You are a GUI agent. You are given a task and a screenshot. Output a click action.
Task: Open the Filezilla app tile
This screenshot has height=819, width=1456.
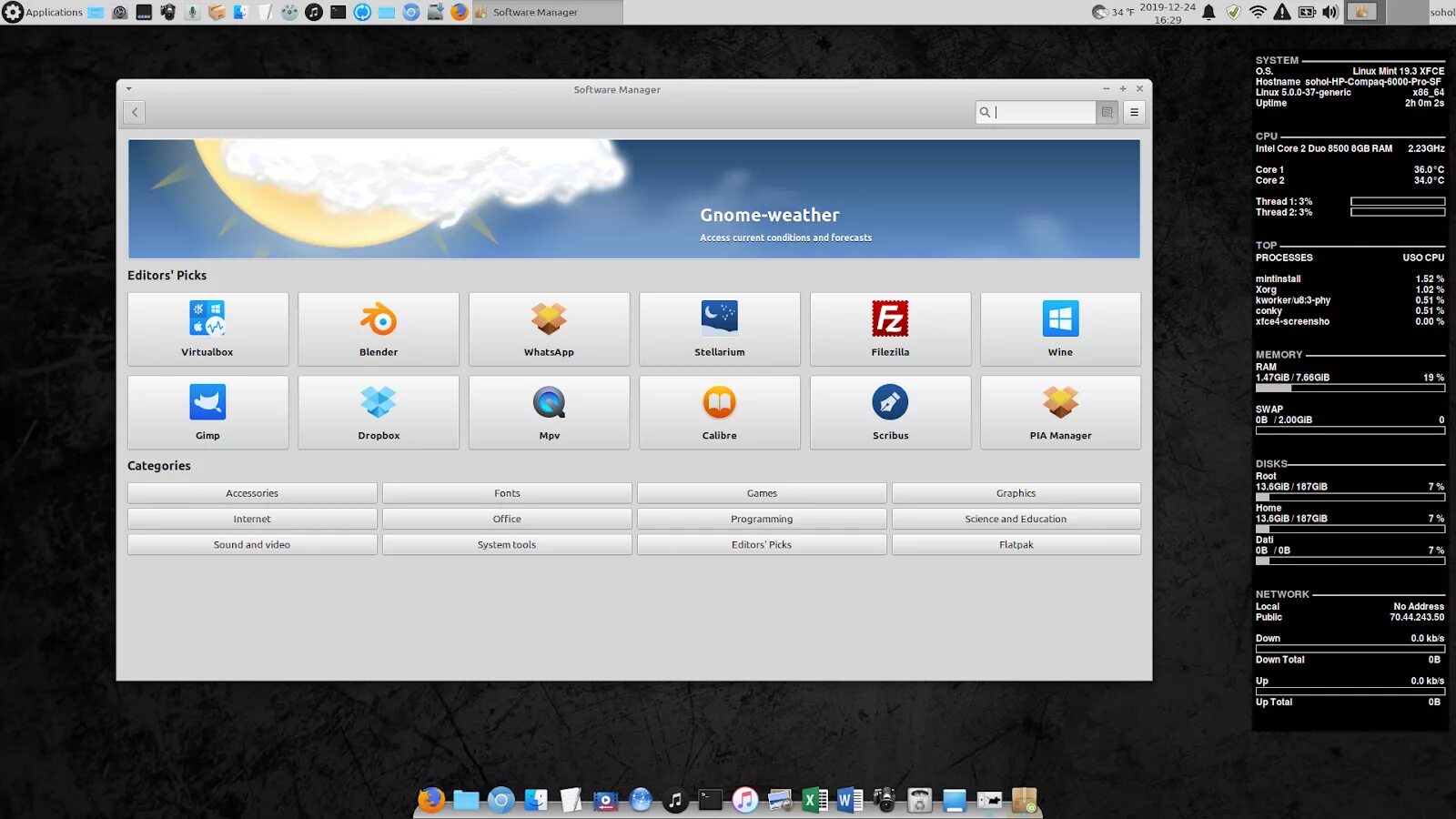click(890, 329)
